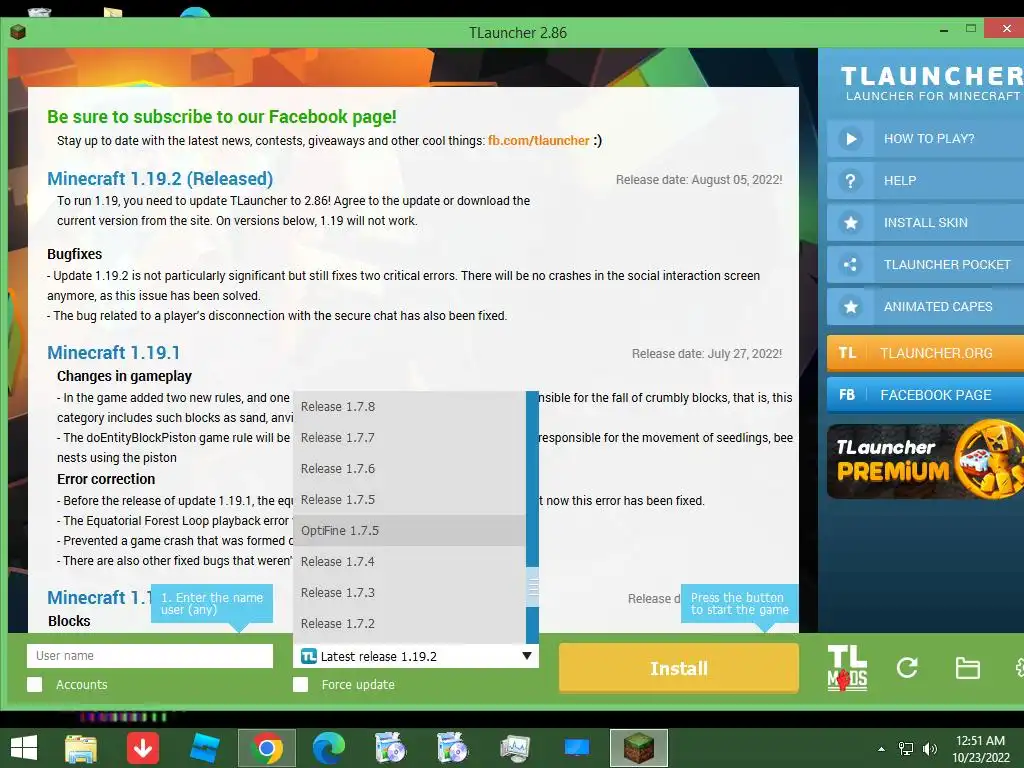Viewport: 1024px width, 768px height.
Task: Visit TLAUNCHER.ORG button
Action: coord(925,353)
